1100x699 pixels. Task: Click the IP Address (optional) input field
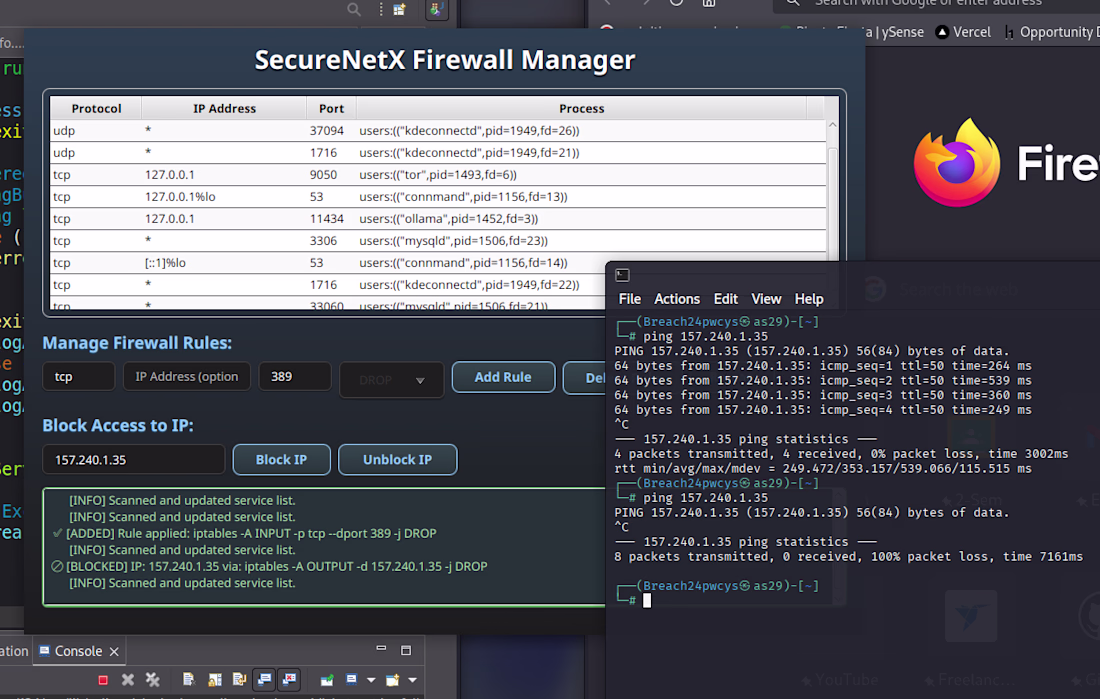[x=187, y=377]
